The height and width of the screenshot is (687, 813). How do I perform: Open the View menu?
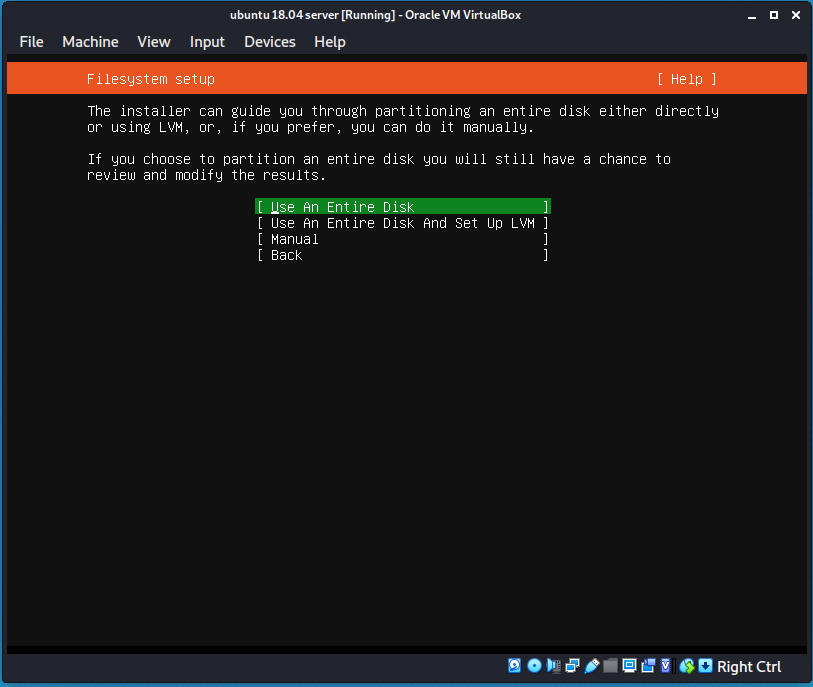[x=153, y=42]
